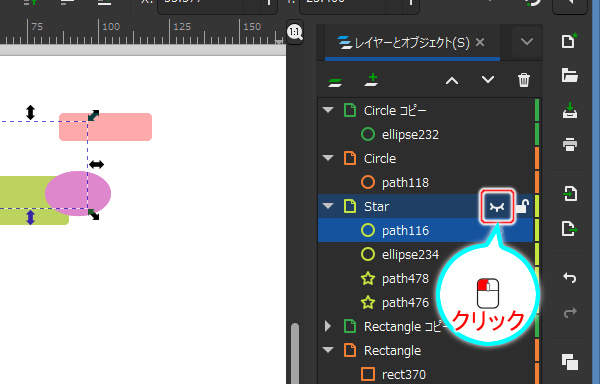
Task: Close the レイヤーとオブジェクト tab
Action: 480,42
